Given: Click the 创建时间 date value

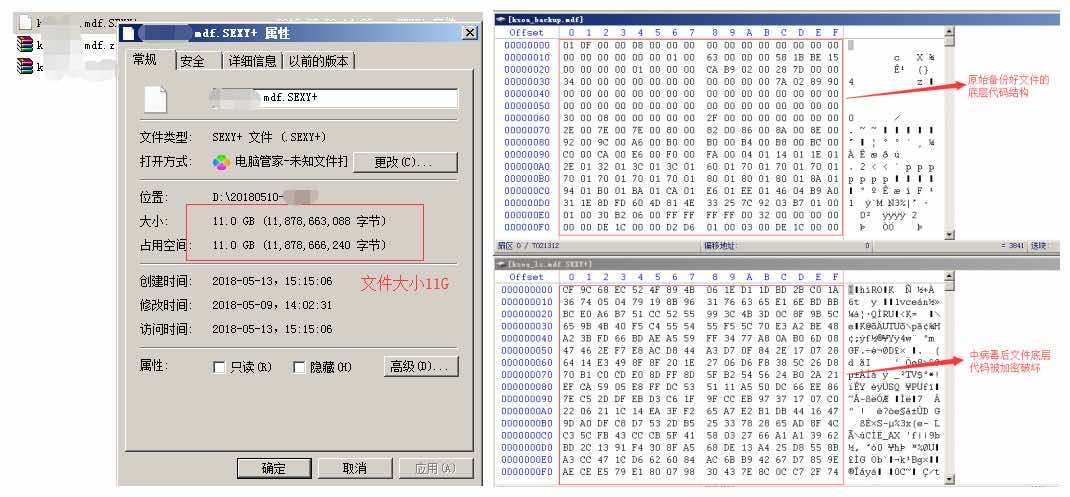Looking at the screenshot, I should coord(272,281).
